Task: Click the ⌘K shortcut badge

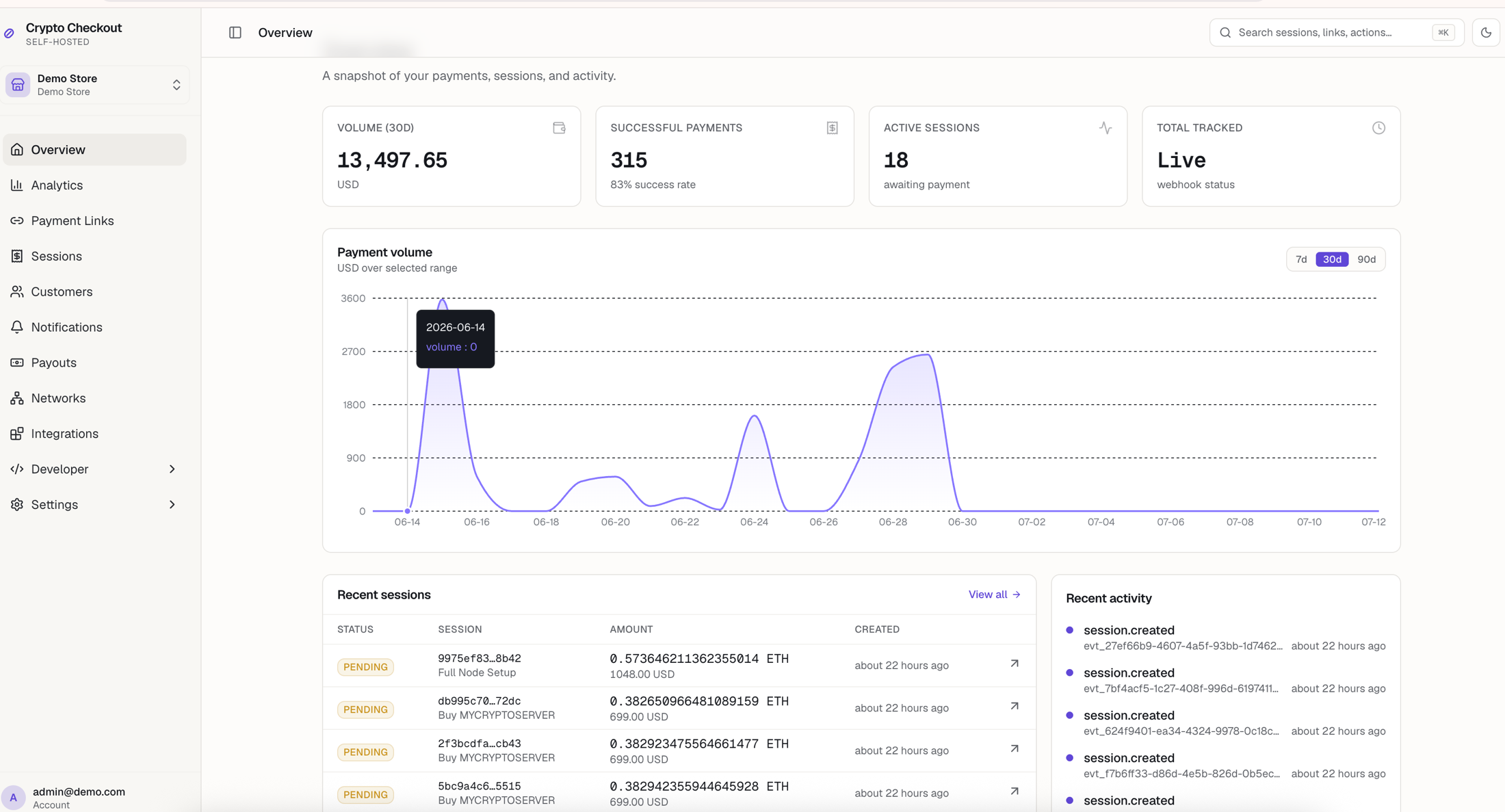Action: (1443, 32)
